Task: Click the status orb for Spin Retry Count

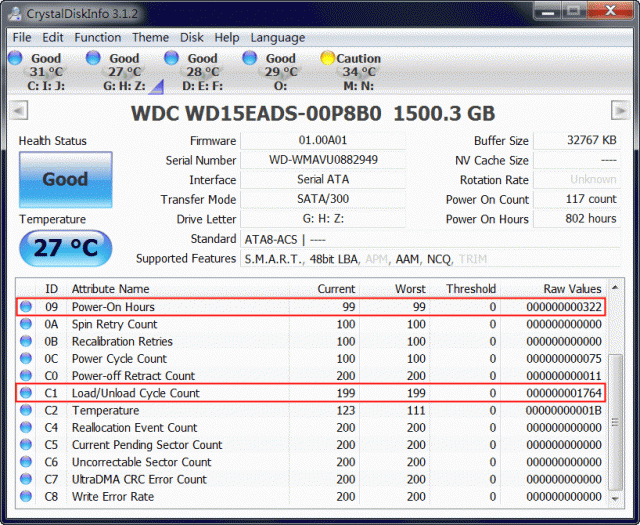Action: tap(26, 324)
